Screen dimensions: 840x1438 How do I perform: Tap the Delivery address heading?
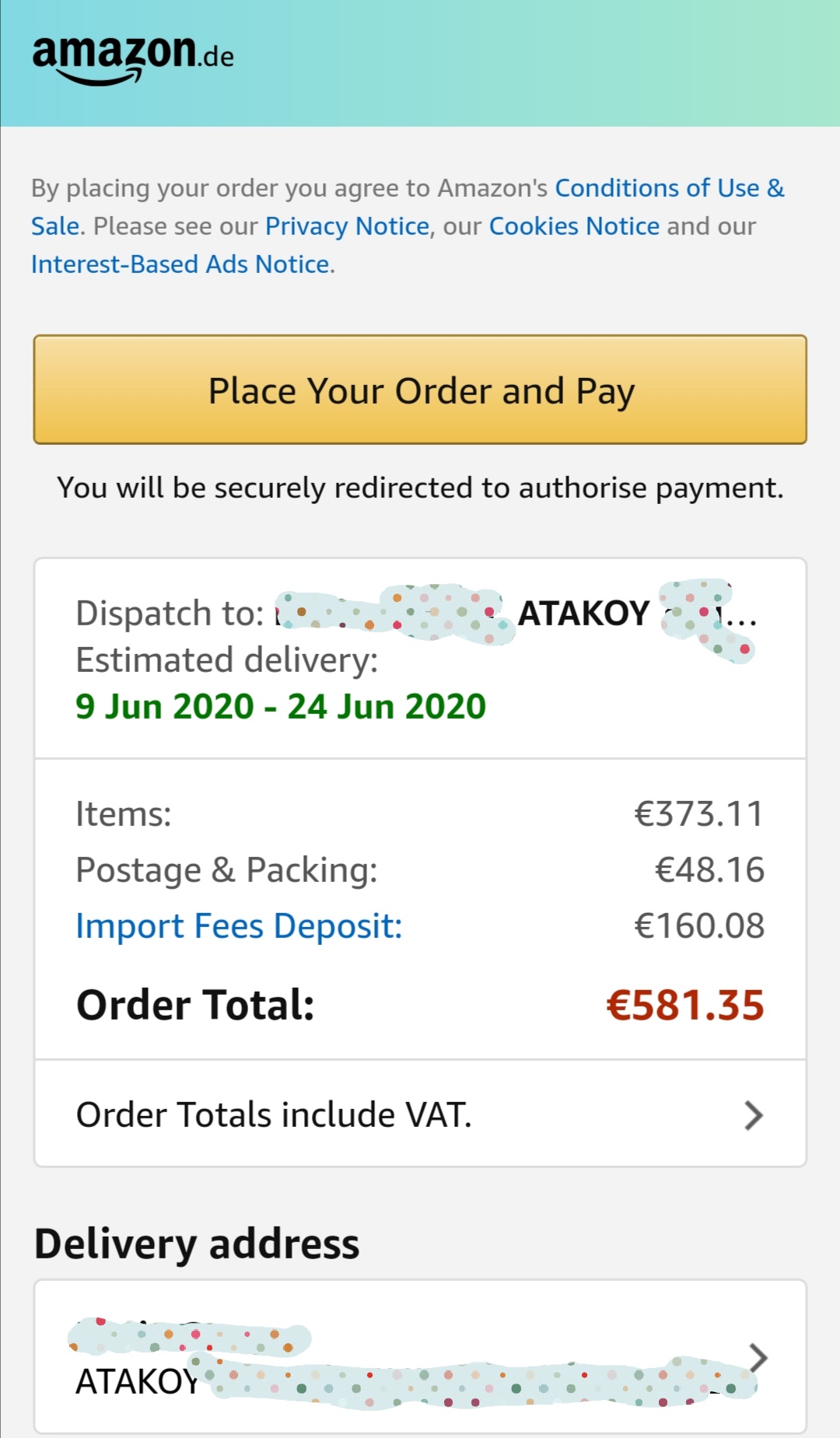pos(197,1244)
